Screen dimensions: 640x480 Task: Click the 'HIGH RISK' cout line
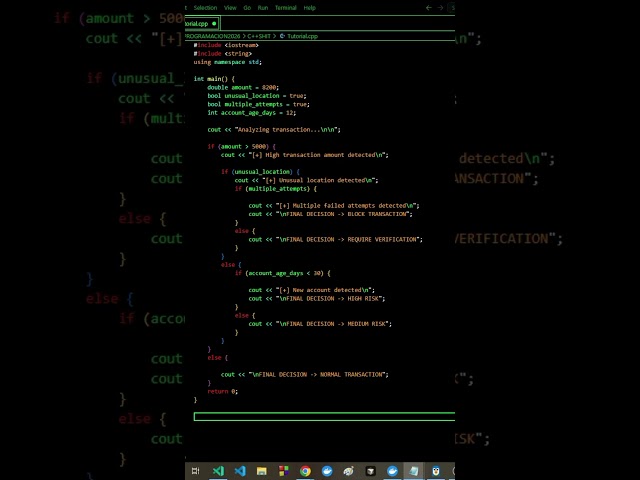(x=317, y=299)
